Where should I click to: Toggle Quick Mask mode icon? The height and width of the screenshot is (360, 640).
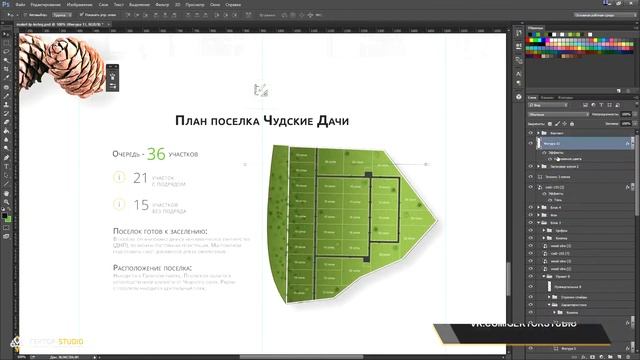tap(6, 228)
